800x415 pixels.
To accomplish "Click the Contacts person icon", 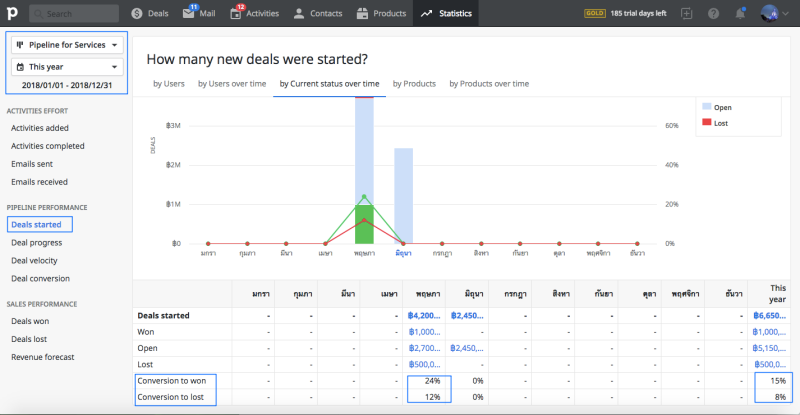I will [x=299, y=13].
